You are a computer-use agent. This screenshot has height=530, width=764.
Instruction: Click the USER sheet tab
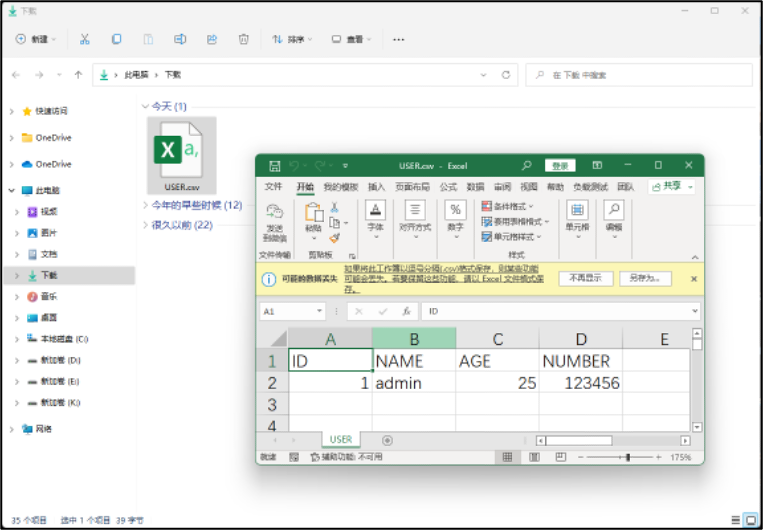tap(341, 439)
